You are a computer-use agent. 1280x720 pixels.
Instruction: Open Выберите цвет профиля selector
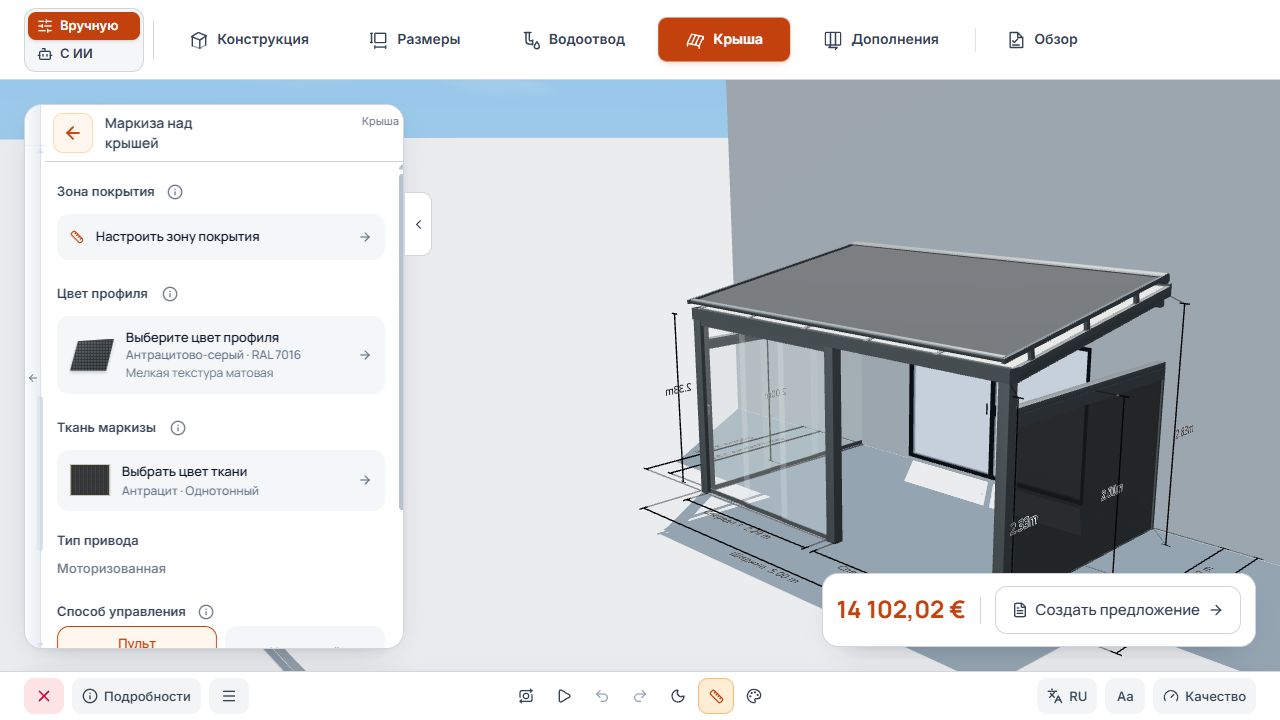pyautogui.click(x=221, y=355)
